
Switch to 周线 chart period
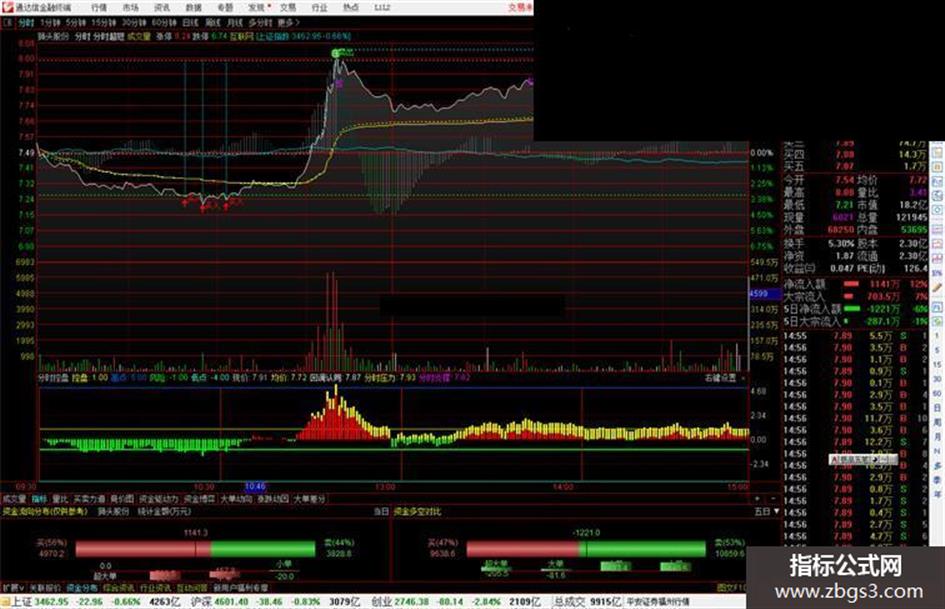[213, 22]
